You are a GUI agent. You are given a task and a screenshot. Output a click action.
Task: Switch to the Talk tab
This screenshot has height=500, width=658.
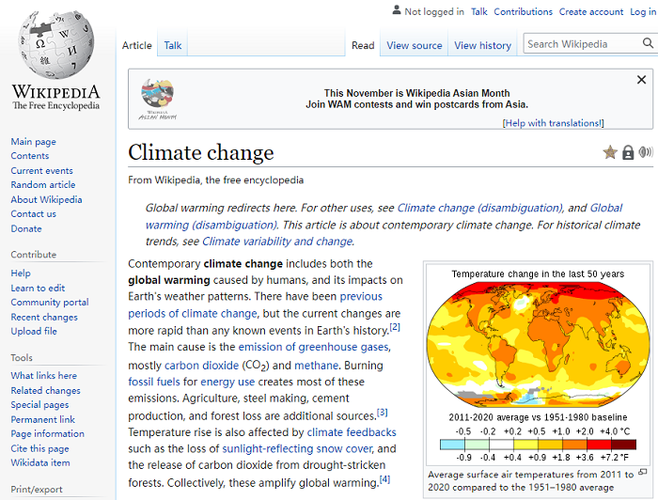coord(173,46)
